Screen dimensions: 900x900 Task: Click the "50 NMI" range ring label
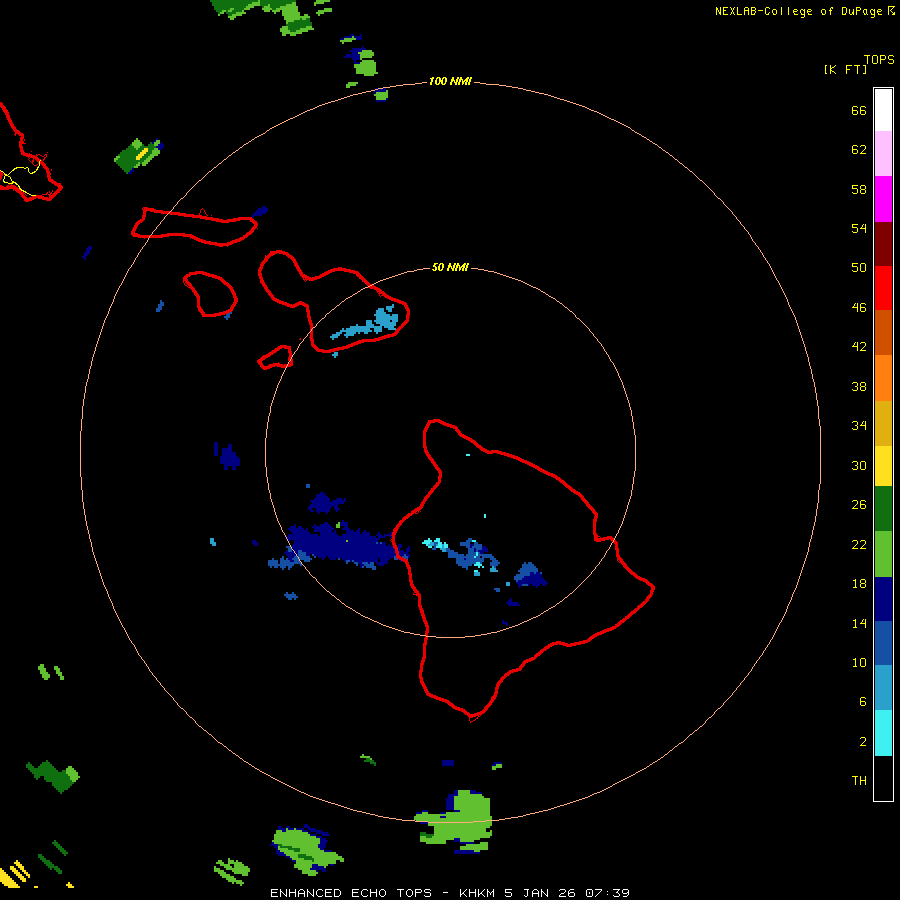(x=450, y=267)
